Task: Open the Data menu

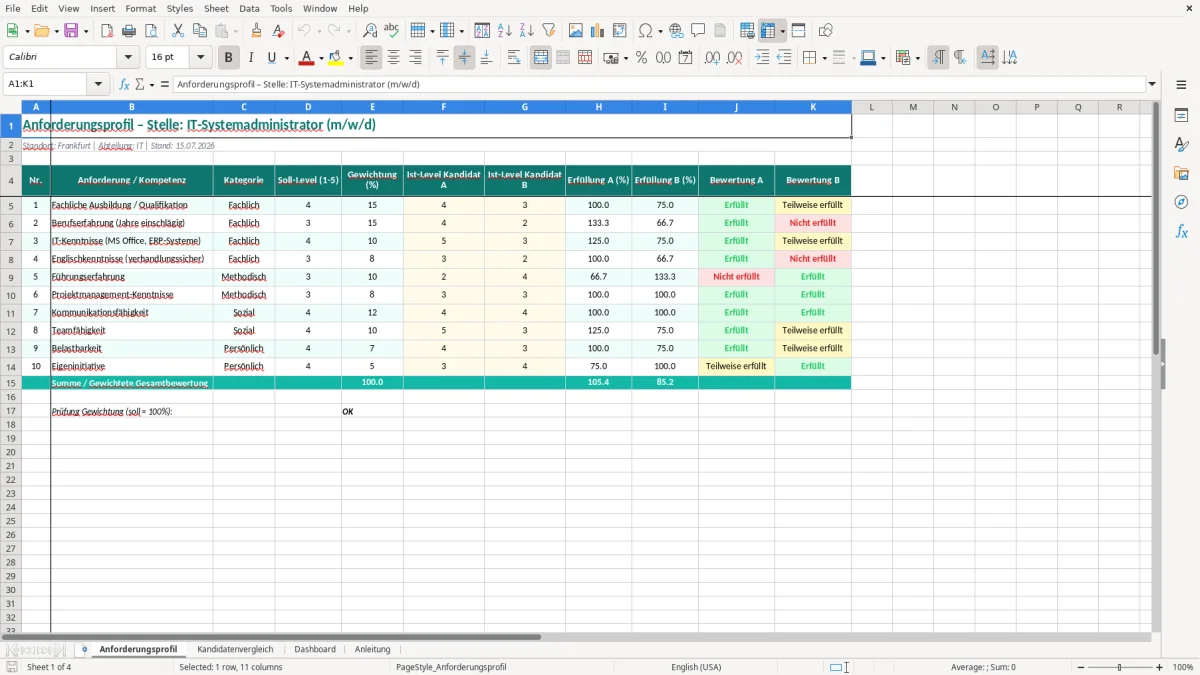Action: coord(249,8)
